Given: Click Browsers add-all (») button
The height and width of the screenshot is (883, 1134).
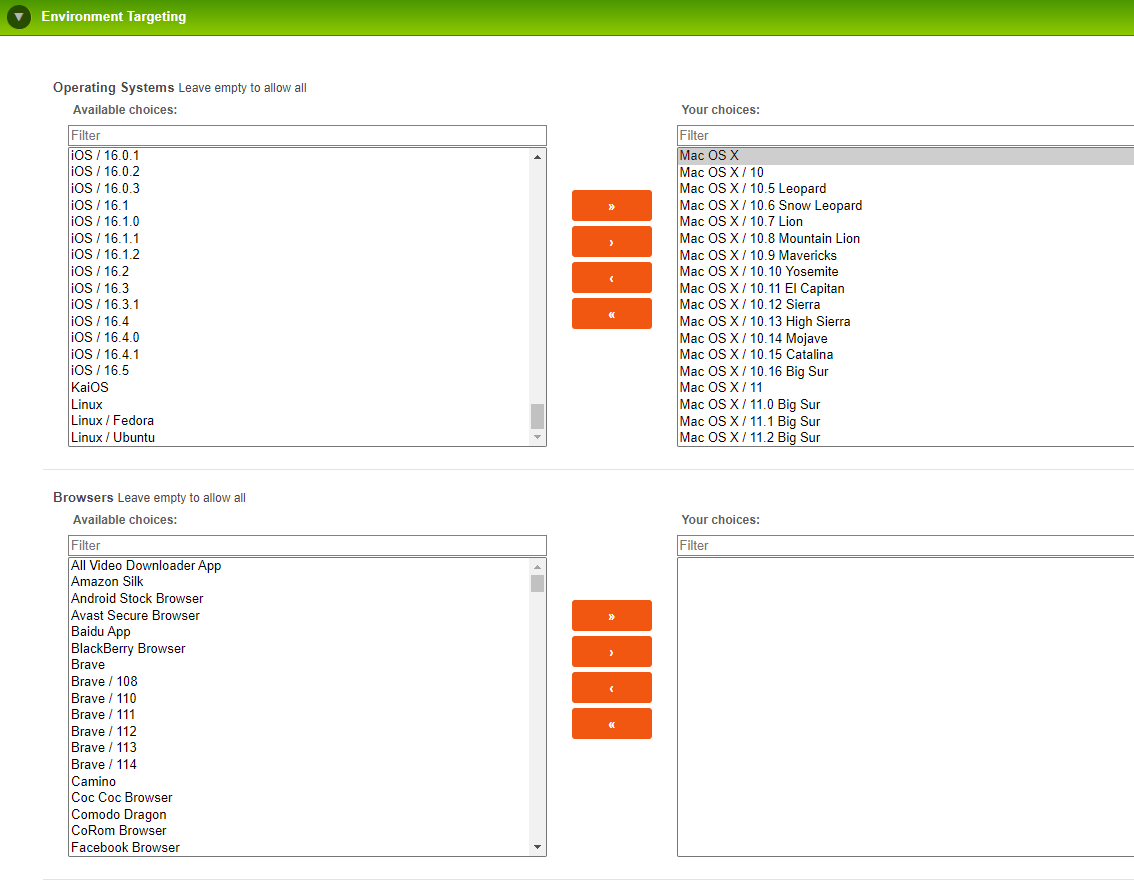Looking at the screenshot, I should click(611, 616).
